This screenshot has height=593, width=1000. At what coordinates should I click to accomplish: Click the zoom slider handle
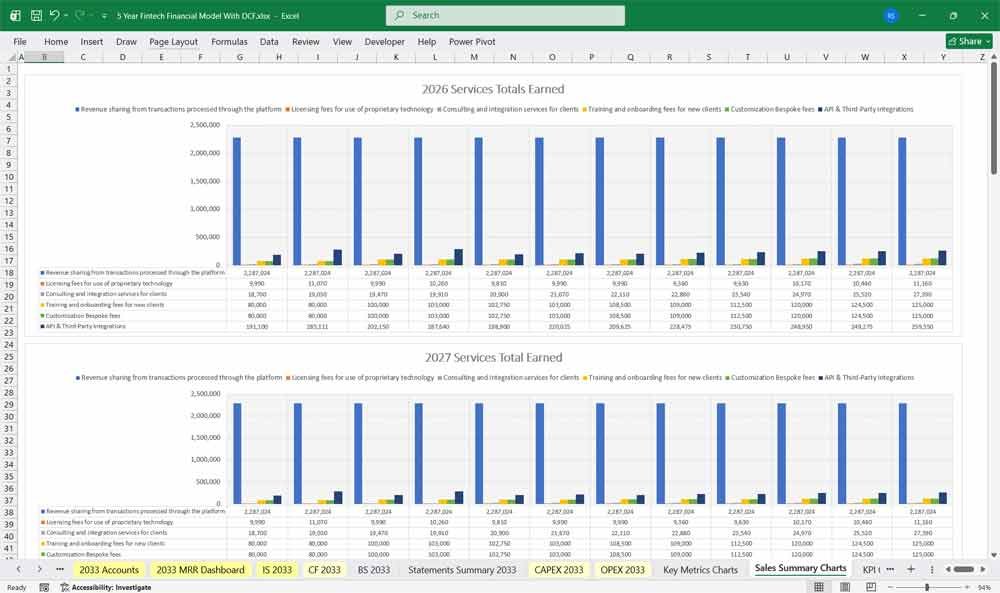(927, 587)
